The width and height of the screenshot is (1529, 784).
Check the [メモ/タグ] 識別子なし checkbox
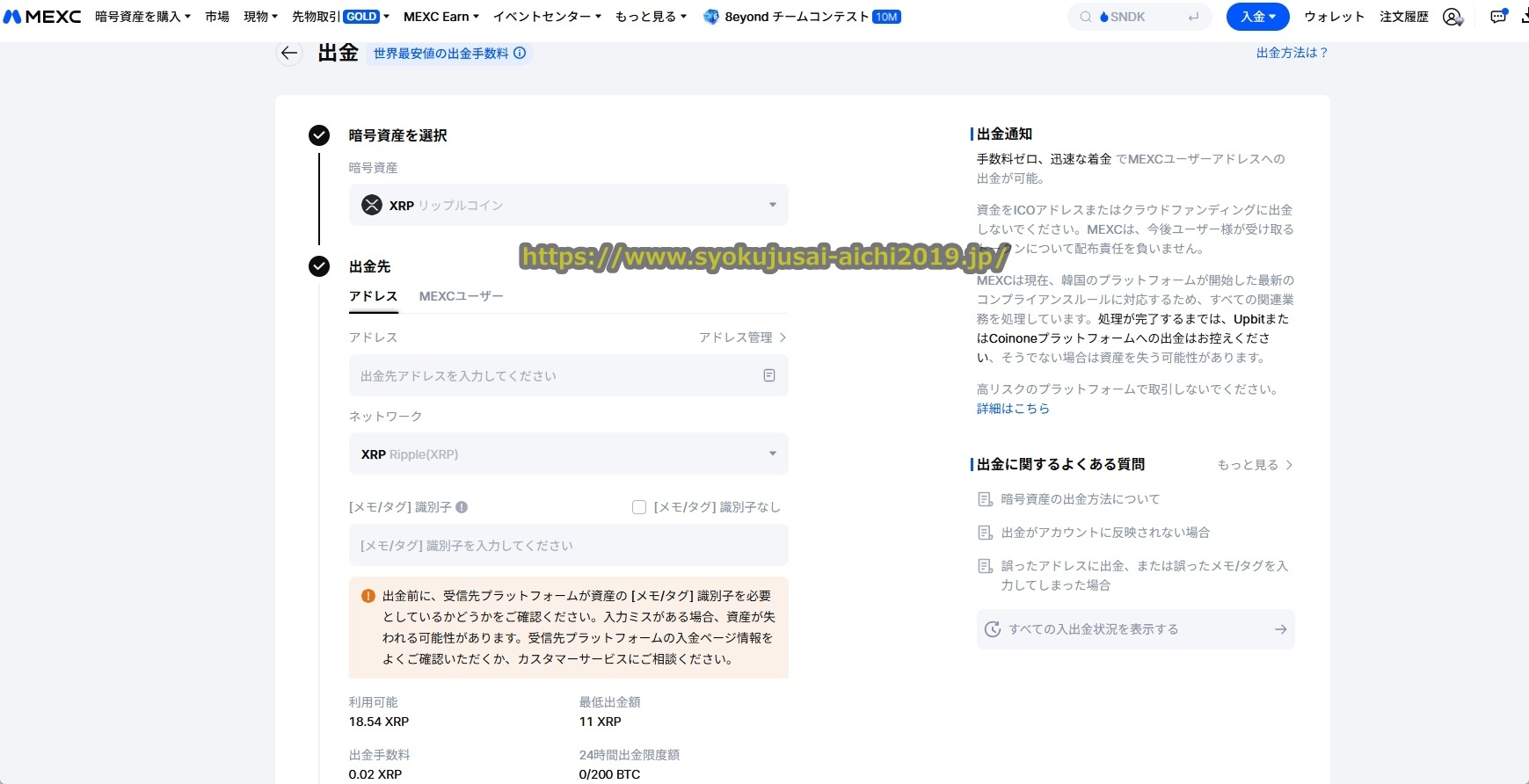pos(639,507)
